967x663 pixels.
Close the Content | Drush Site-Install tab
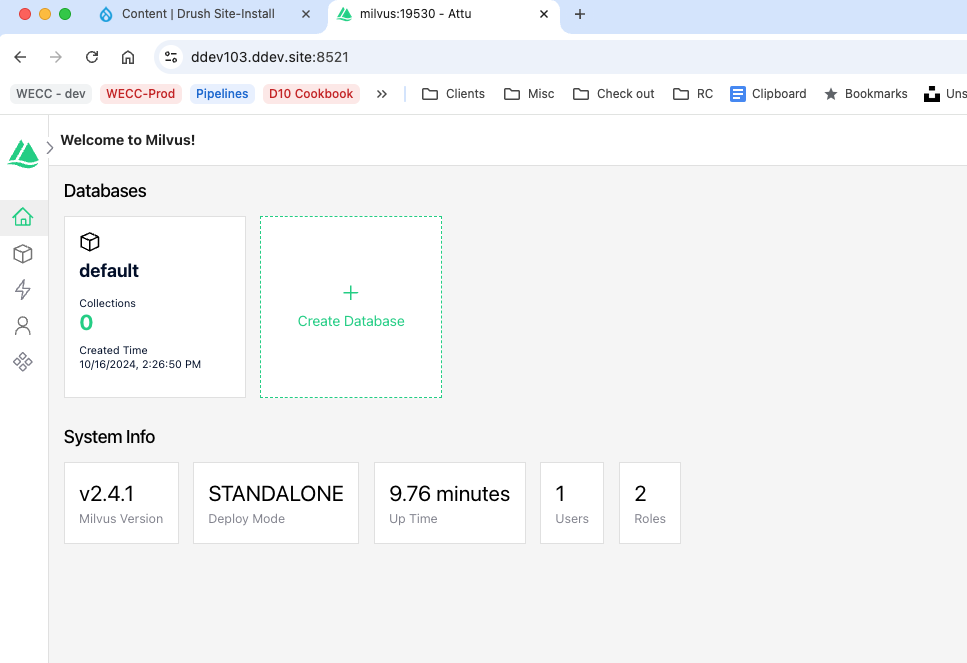click(x=306, y=14)
